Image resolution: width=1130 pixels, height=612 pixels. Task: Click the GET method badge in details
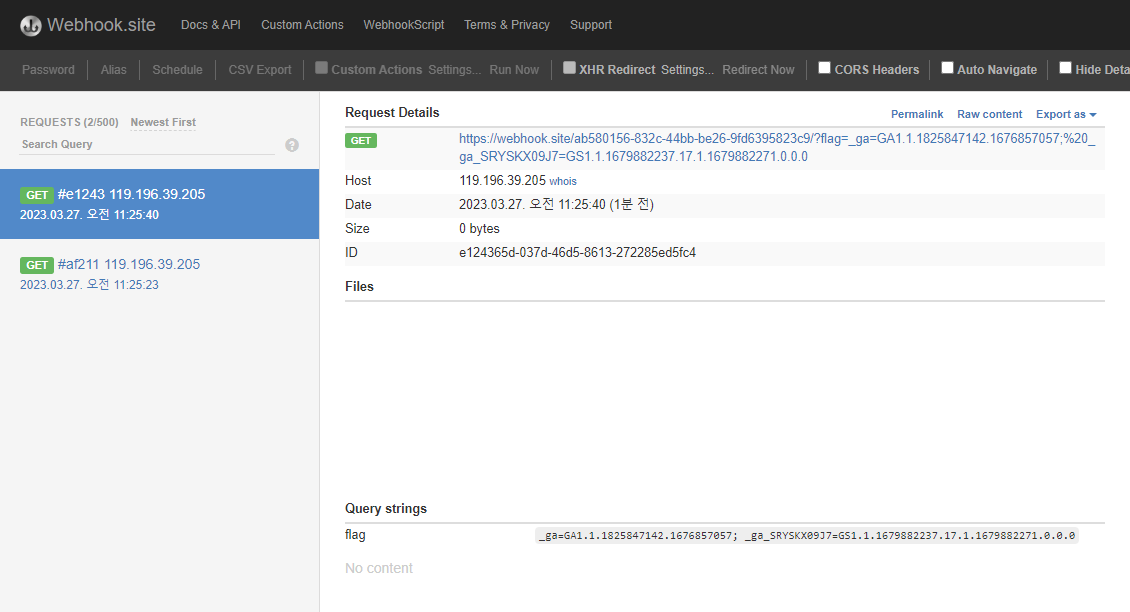point(361,141)
